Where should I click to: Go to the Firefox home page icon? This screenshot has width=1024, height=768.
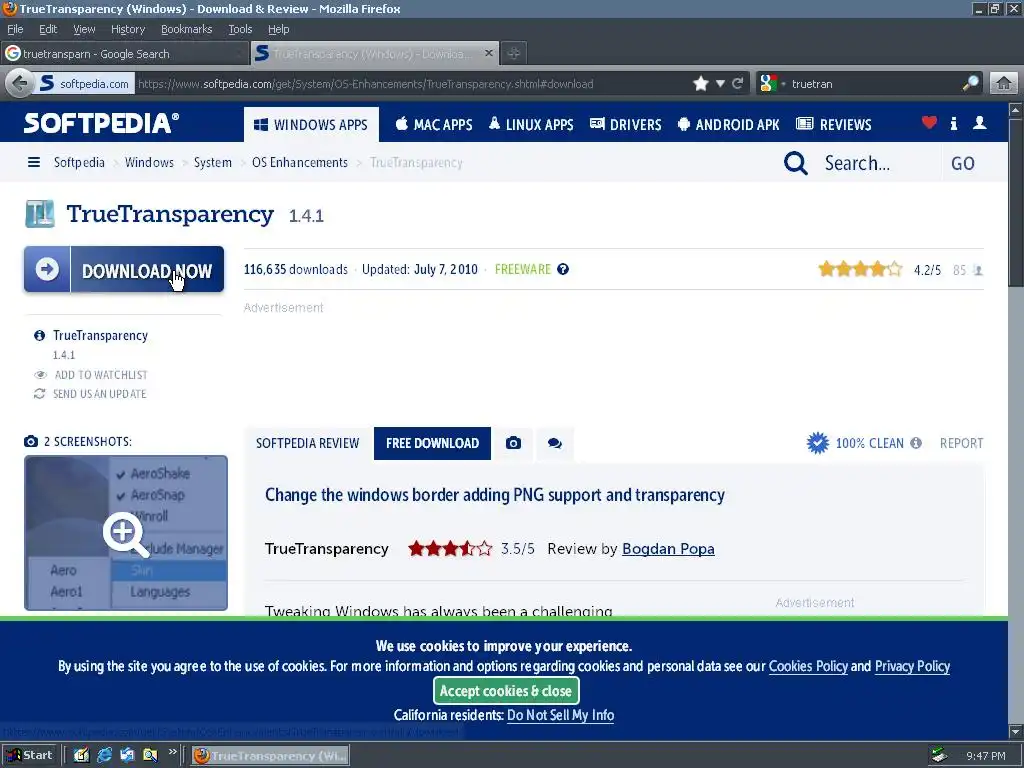pos(1004,84)
